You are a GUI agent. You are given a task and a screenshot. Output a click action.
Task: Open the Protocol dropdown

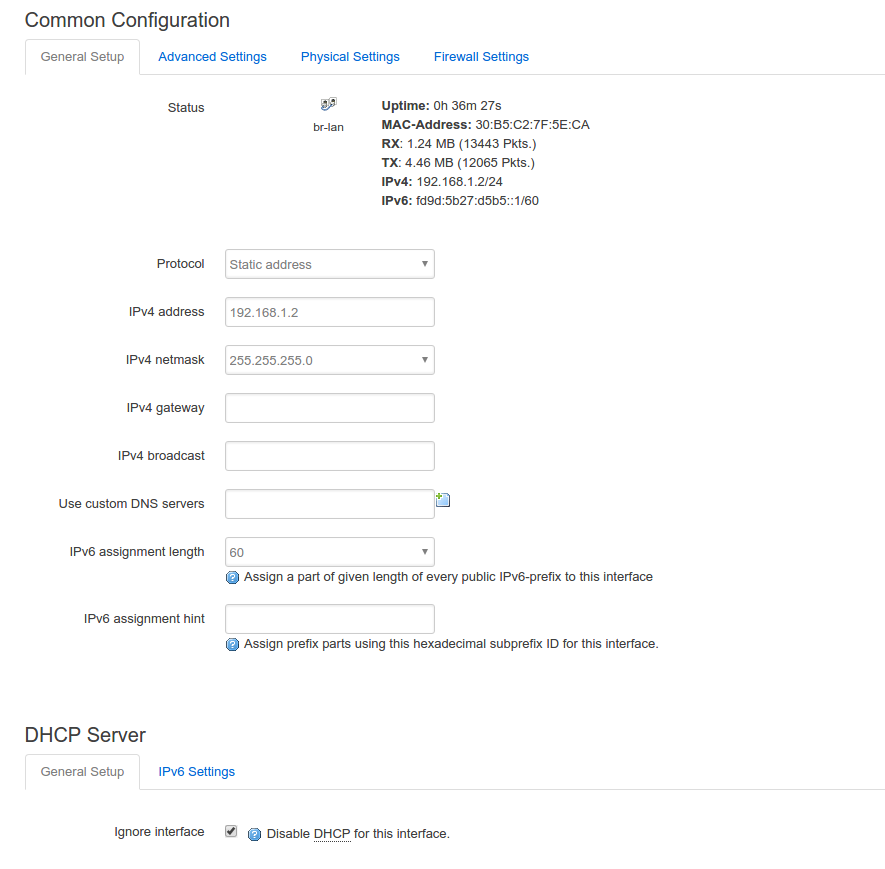(330, 264)
